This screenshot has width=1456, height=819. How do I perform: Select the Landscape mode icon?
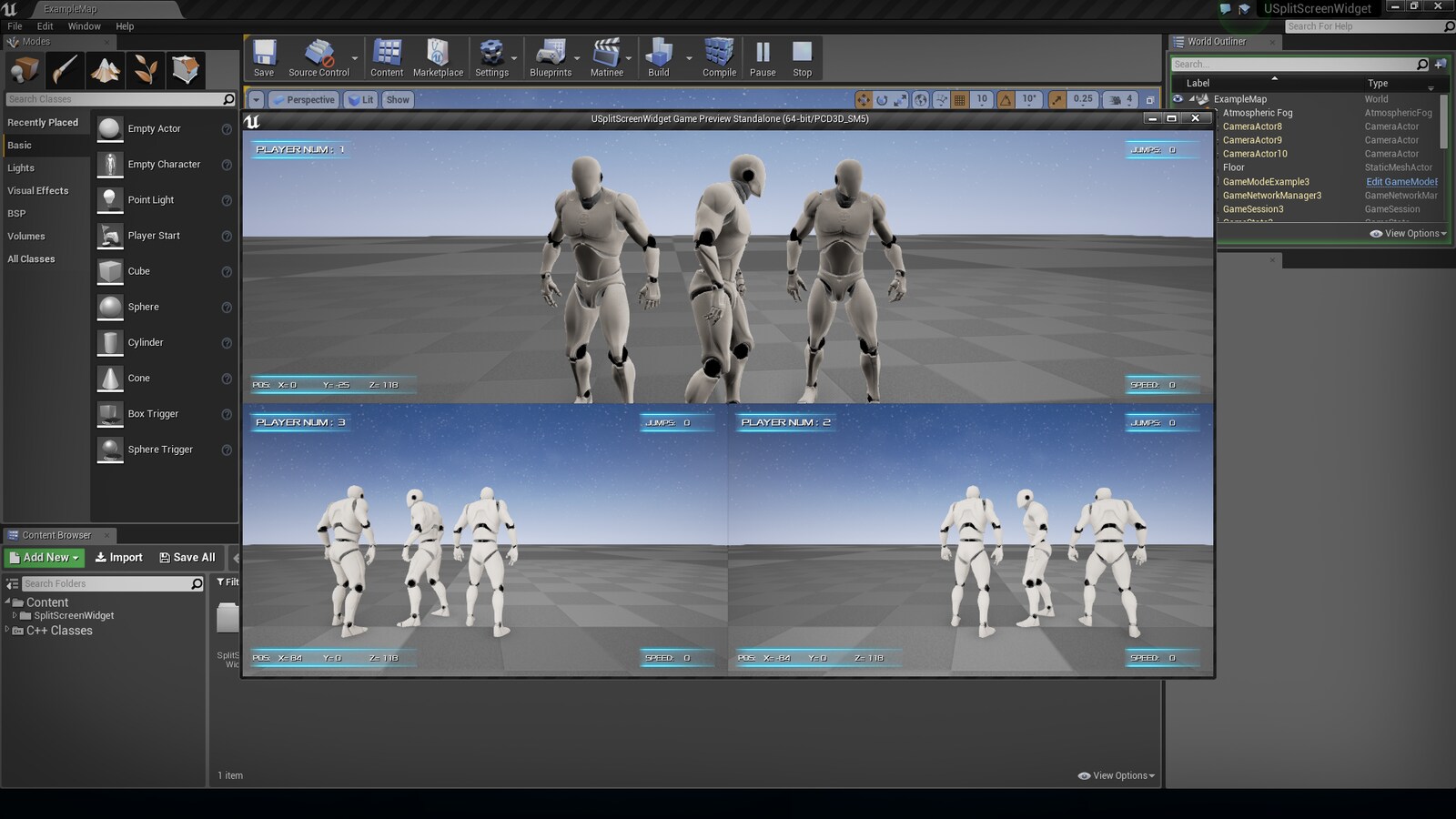tap(106, 70)
